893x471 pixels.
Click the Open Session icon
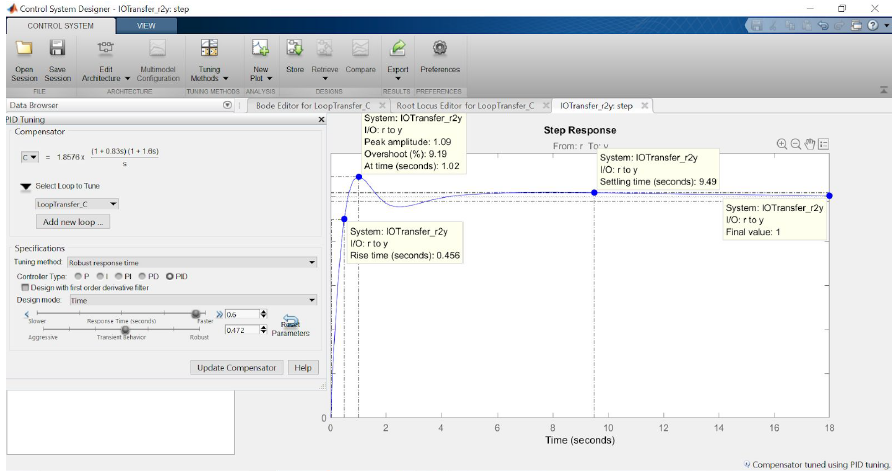coord(25,49)
